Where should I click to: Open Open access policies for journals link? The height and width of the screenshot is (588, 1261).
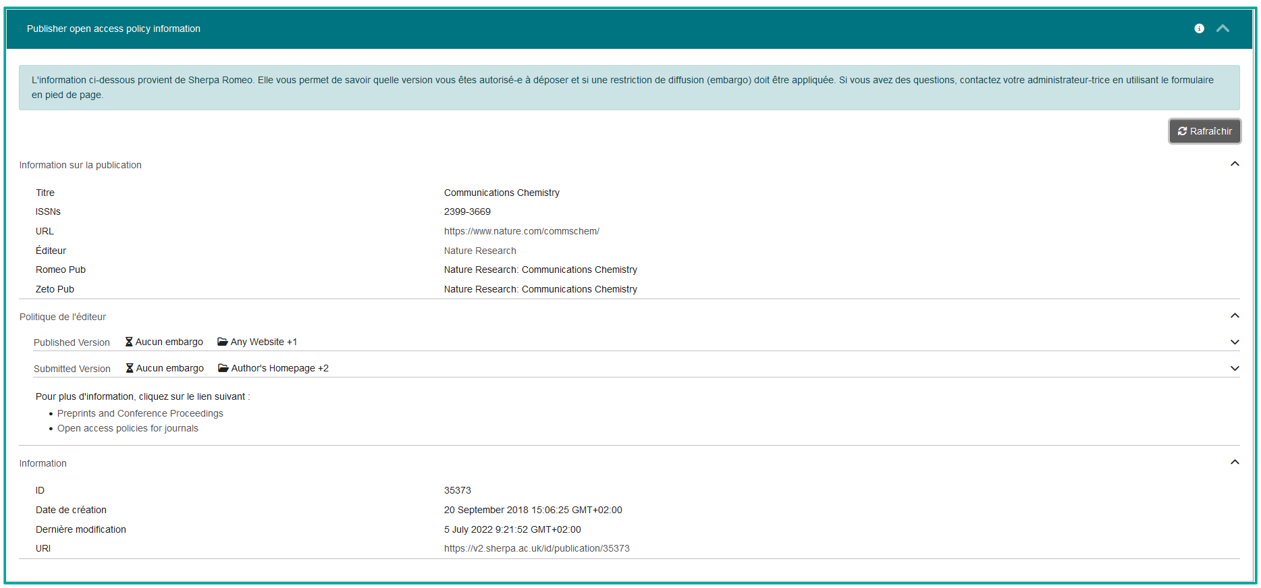[127, 428]
